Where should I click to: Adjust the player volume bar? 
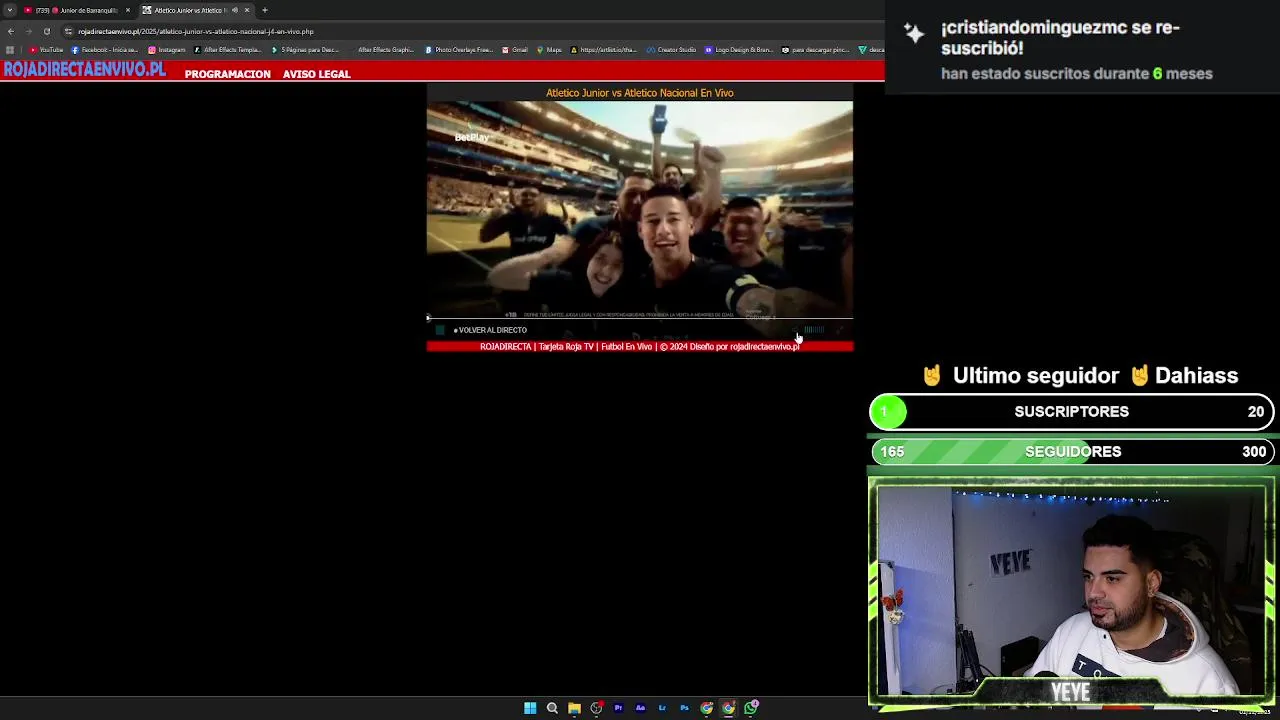[814, 330]
